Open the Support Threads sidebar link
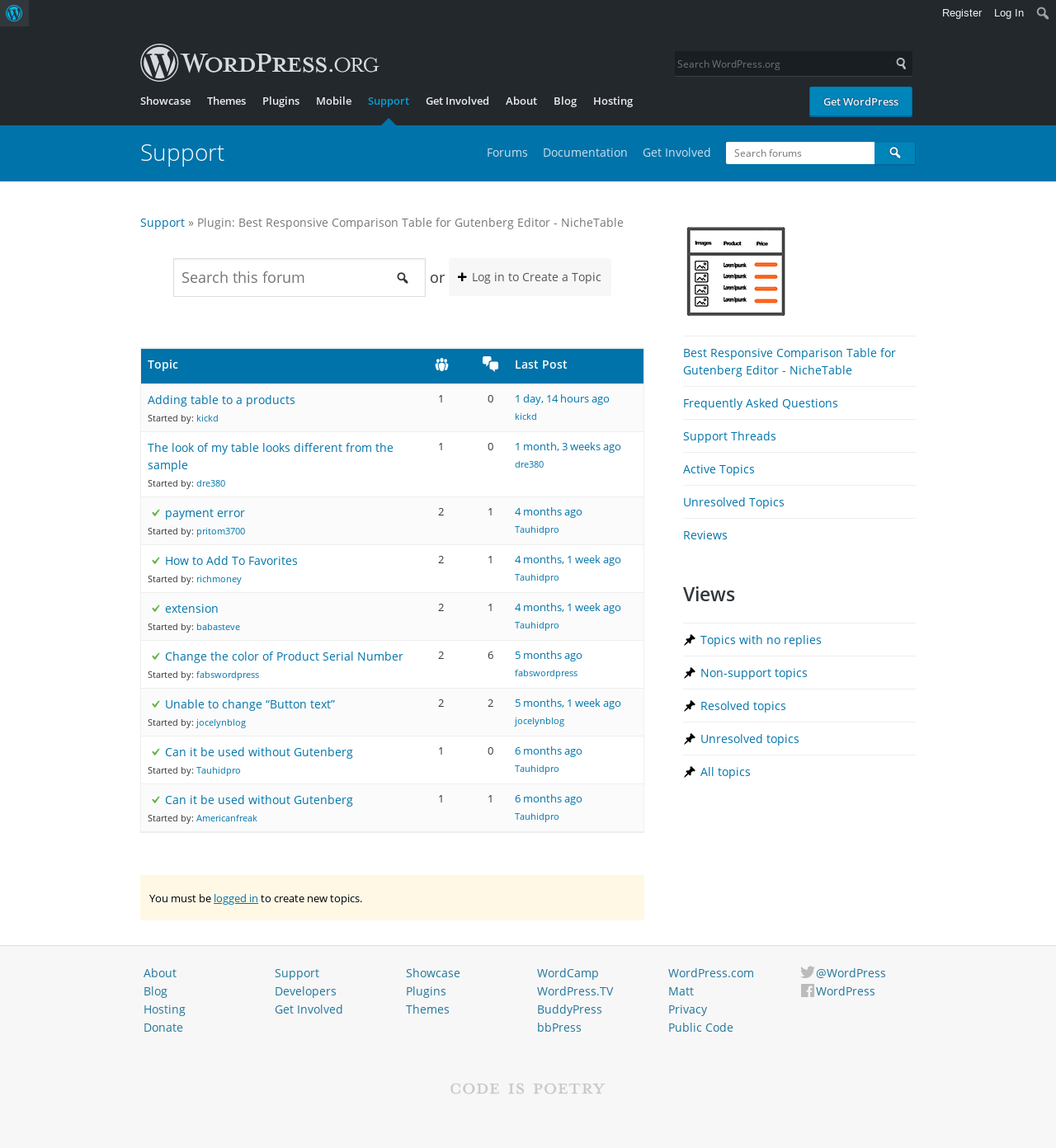Screen dimensions: 1056x1148 click(729, 436)
